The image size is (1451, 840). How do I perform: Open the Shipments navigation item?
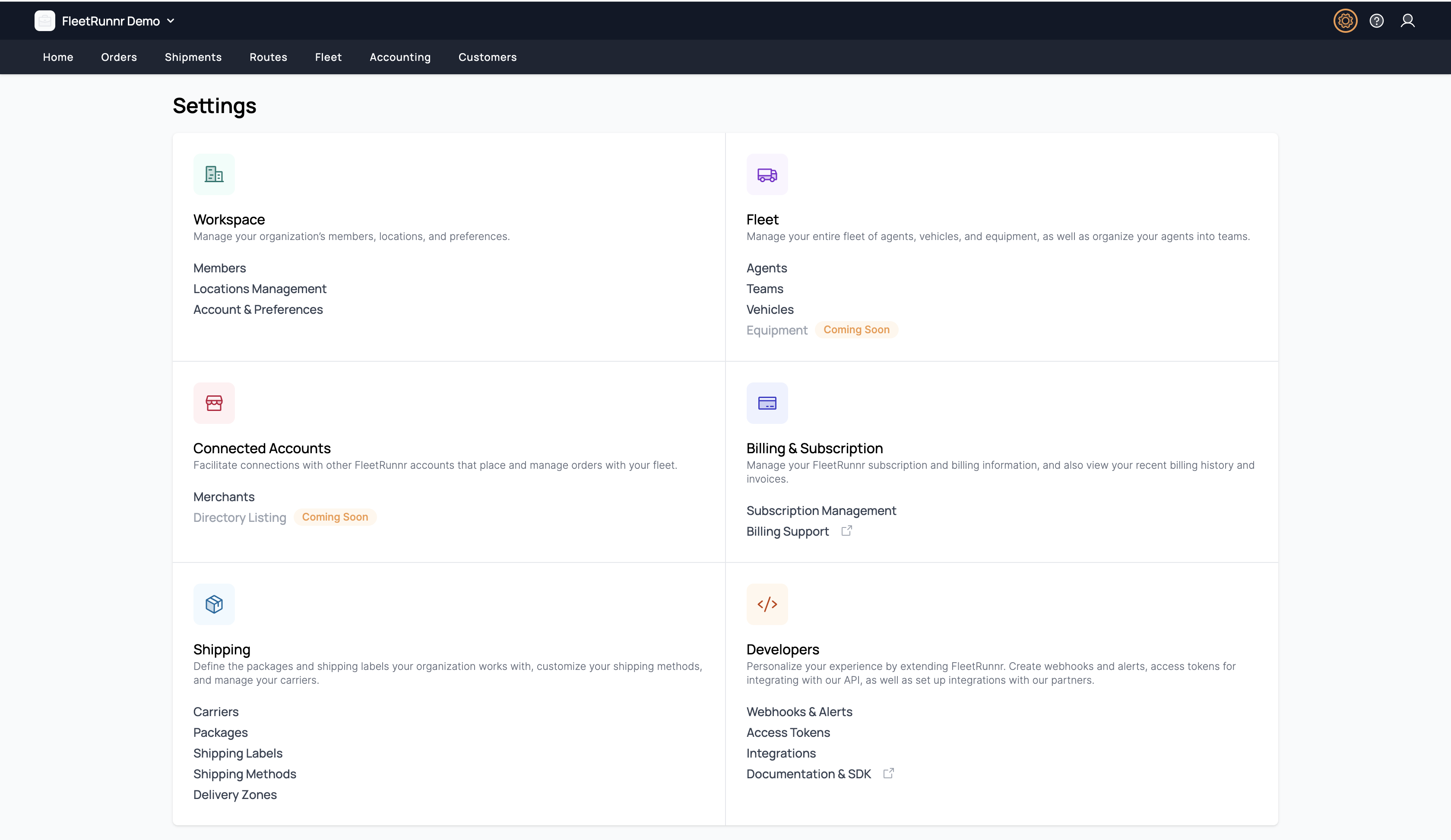point(193,57)
